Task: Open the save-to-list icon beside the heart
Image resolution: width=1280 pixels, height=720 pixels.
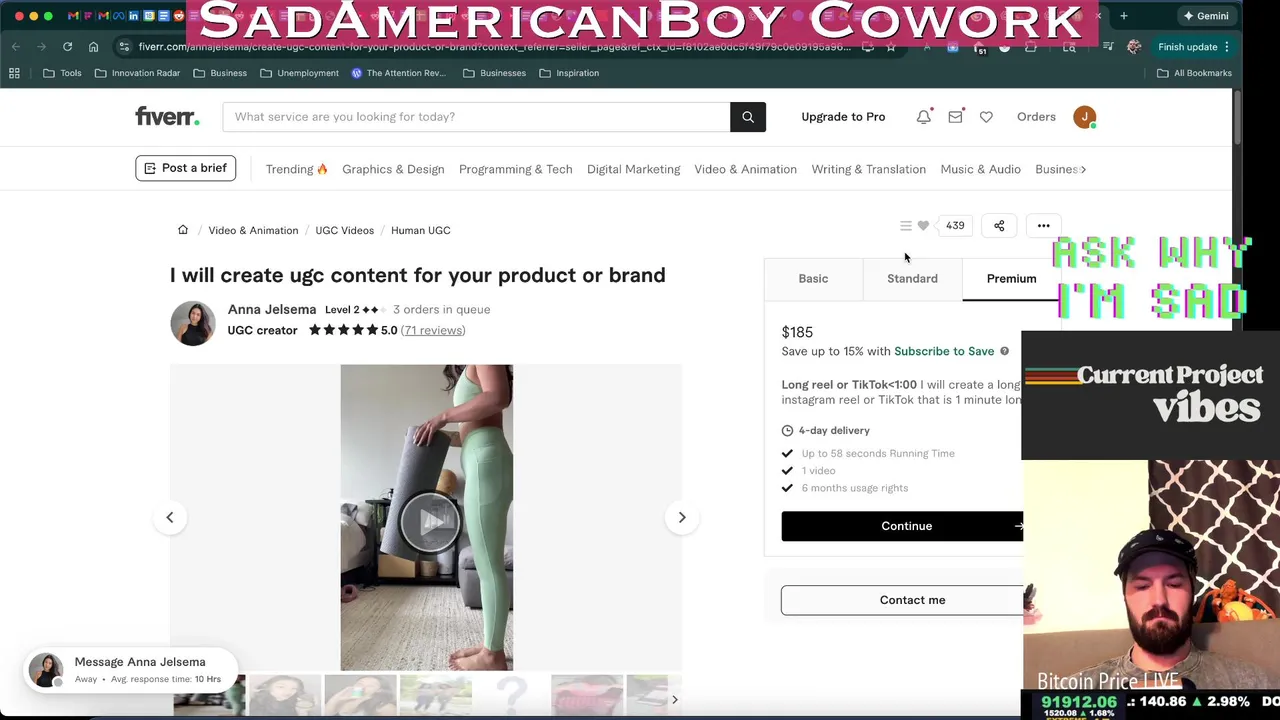Action: pos(906,226)
